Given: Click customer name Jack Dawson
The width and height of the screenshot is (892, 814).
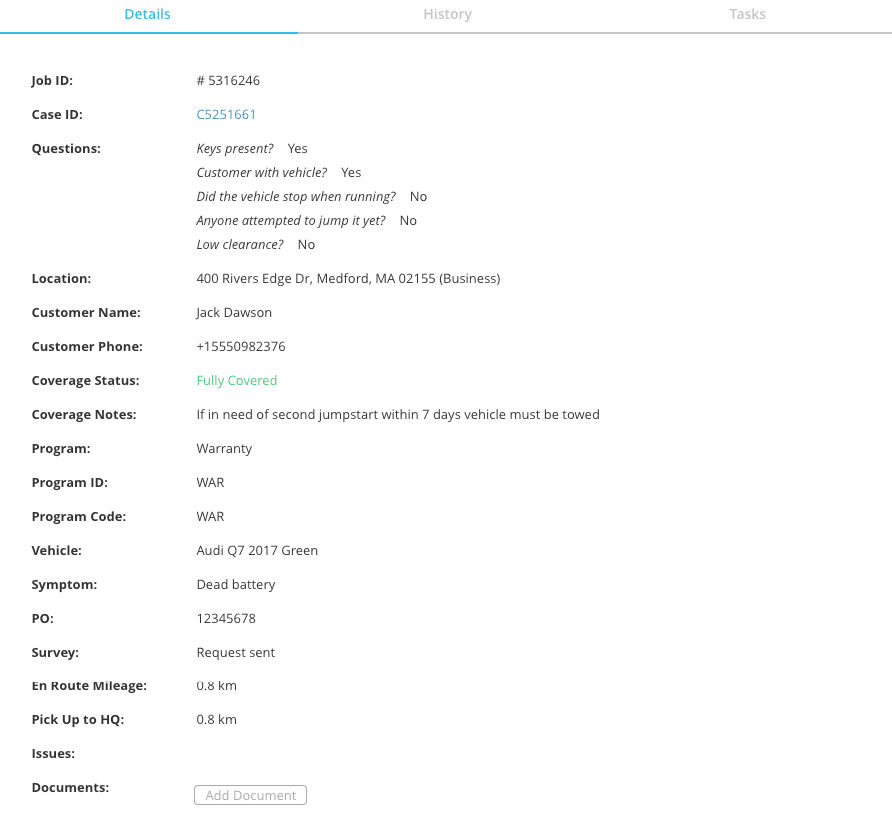Looking at the screenshot, I should (x=234, y=312).
